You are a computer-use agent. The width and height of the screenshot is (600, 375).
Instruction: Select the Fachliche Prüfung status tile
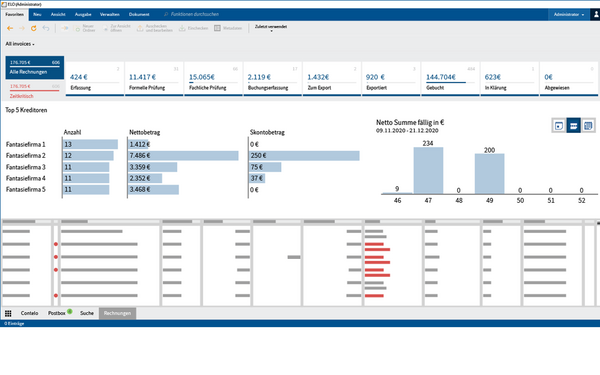pos(213,79)
